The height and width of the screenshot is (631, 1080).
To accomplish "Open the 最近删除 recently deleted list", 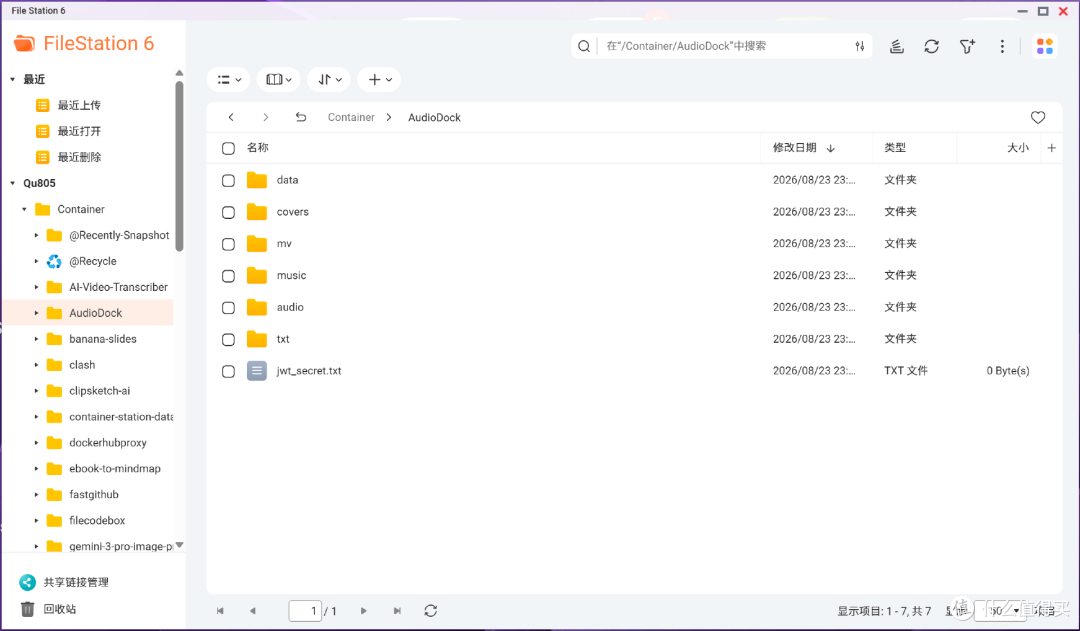I will pyautogui.click(x=79, y=157).
